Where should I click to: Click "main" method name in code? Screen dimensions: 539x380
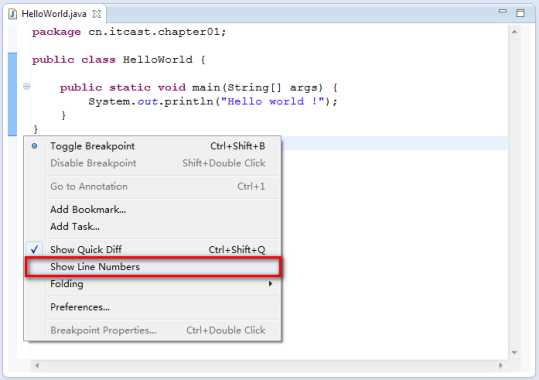[206, 87]
